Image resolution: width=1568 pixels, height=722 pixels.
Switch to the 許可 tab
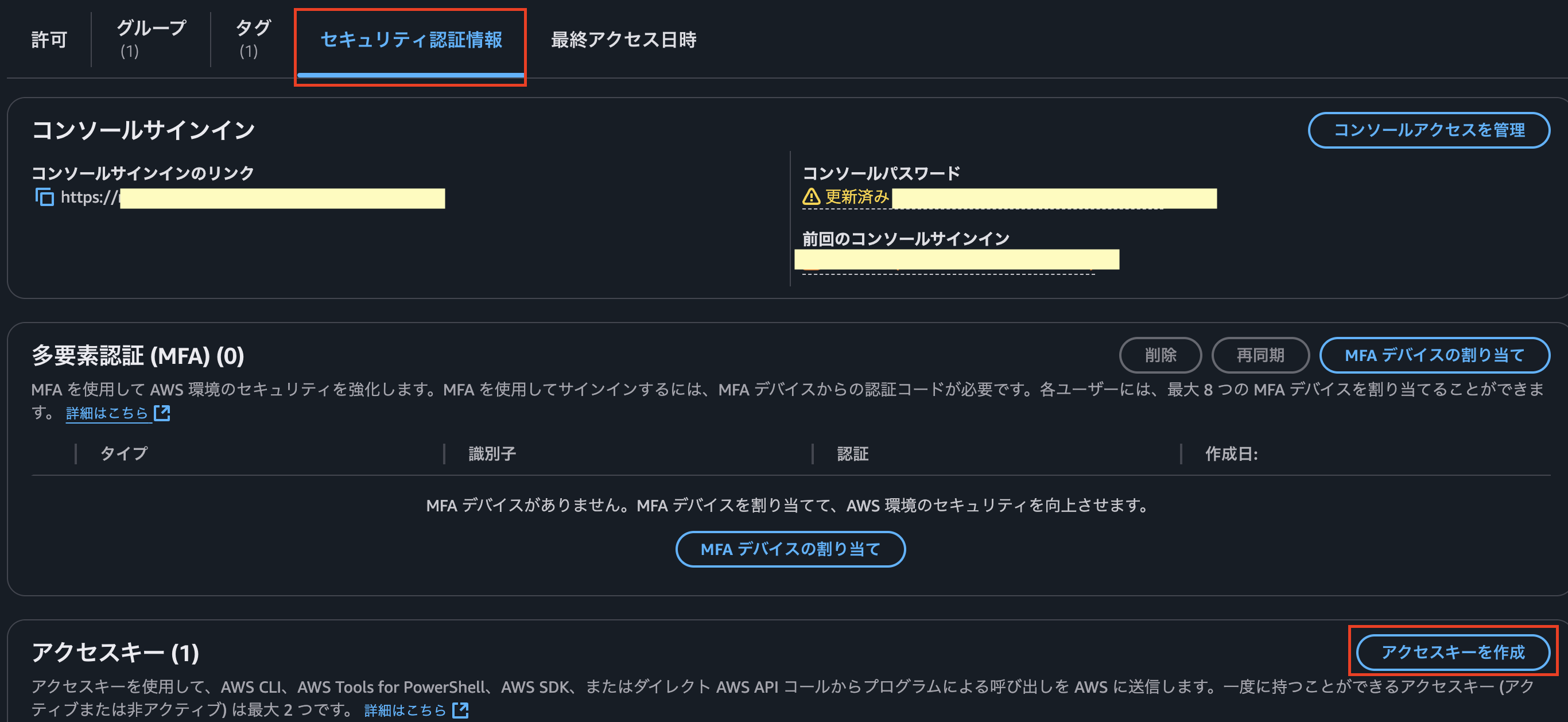[49, 40]
